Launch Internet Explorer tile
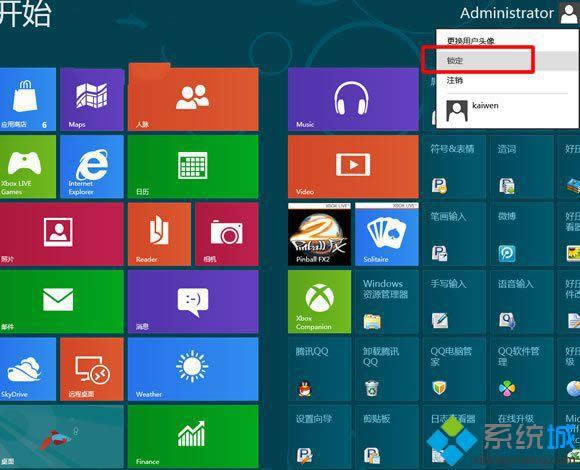580x470 pixels. [92, 167]
